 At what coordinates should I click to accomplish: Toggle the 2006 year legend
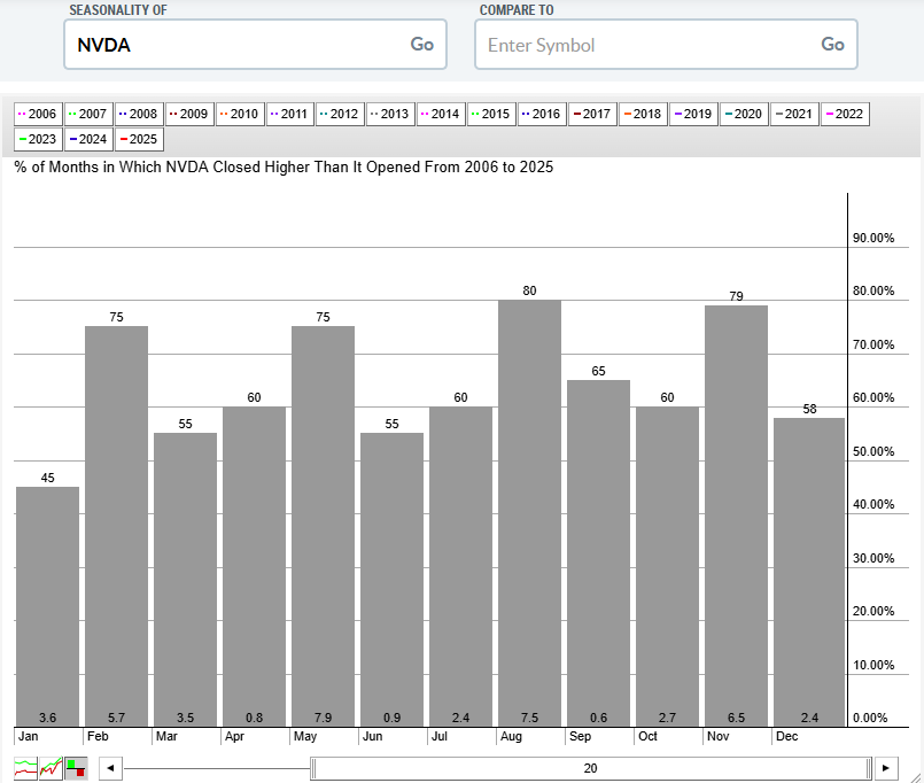[37, 114]
